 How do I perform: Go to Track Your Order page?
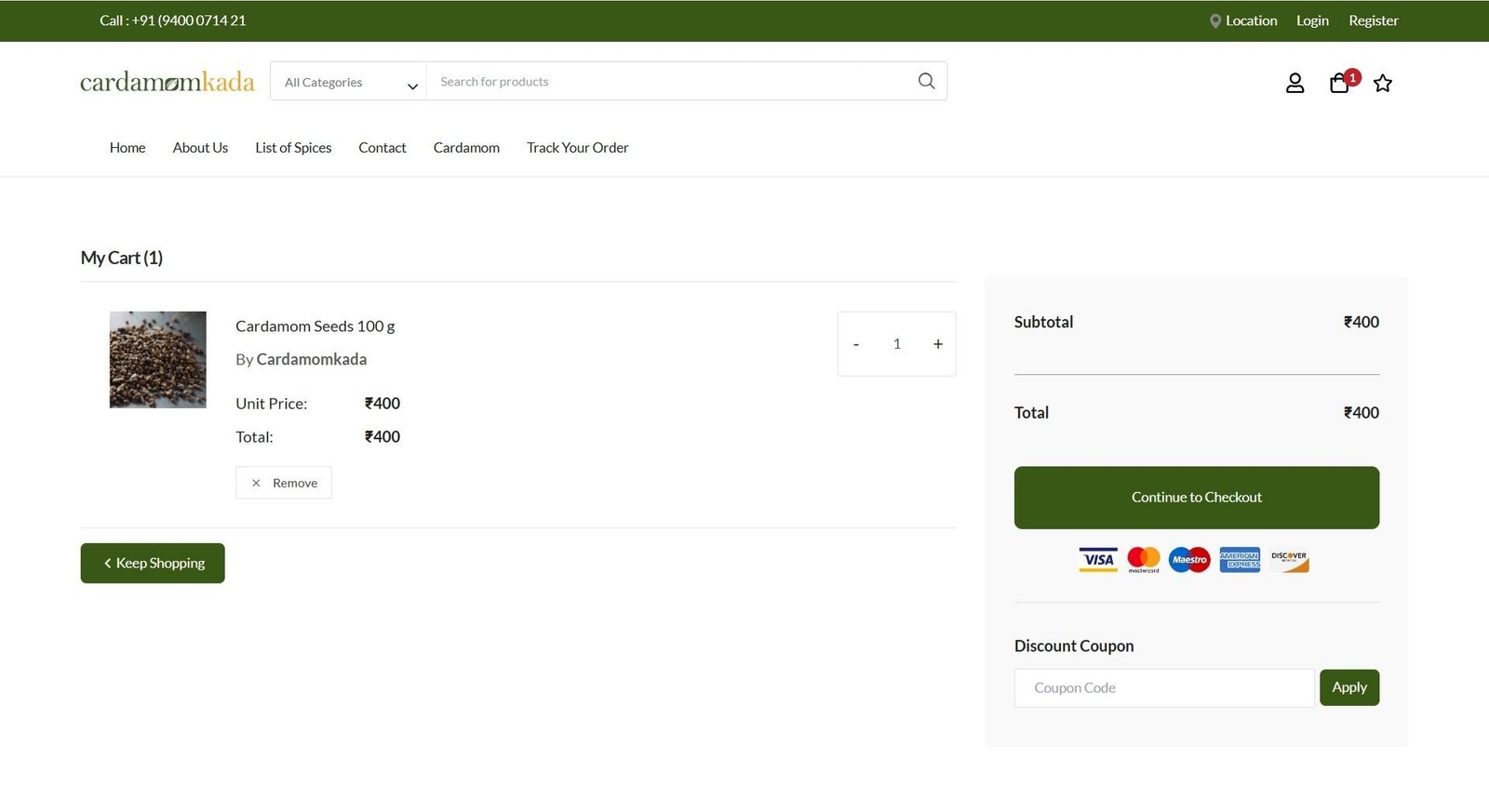tap(577, 148)
